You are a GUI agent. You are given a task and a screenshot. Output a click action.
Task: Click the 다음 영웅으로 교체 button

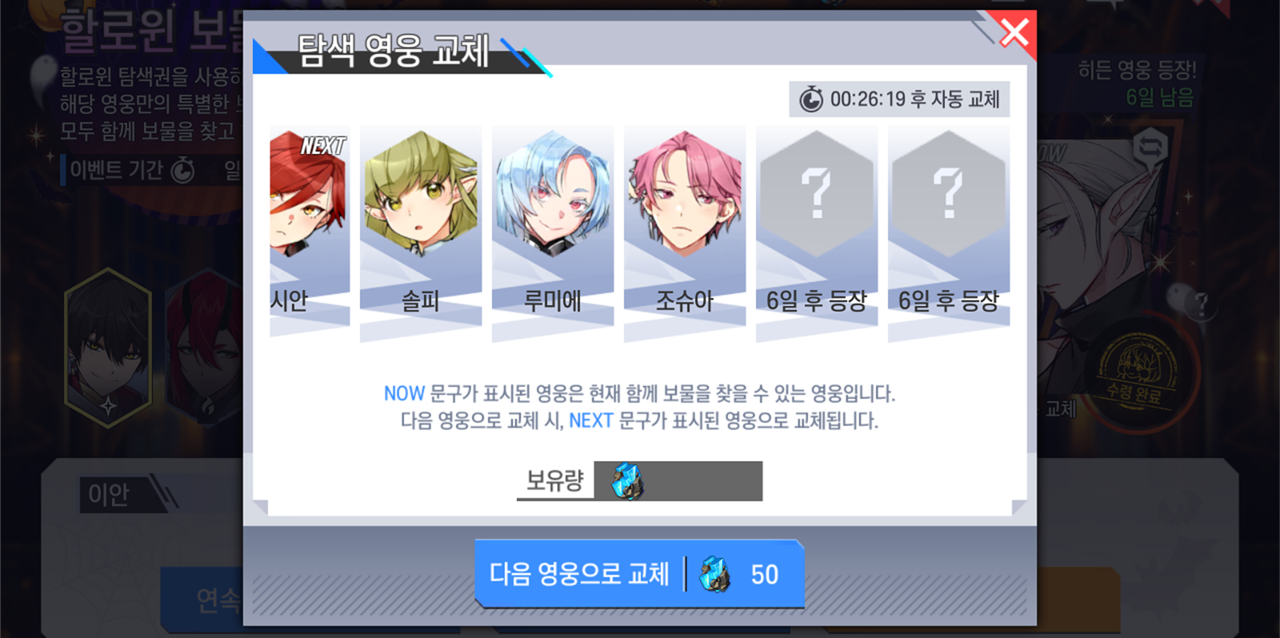639,574
